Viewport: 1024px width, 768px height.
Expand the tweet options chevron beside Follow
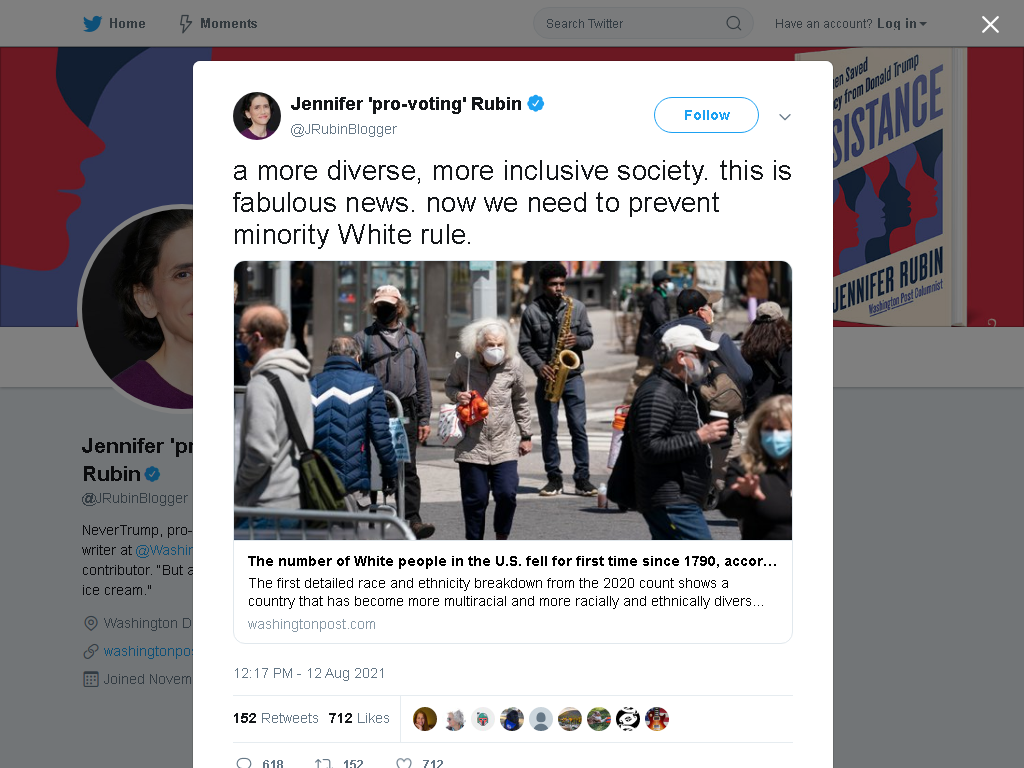784,117
